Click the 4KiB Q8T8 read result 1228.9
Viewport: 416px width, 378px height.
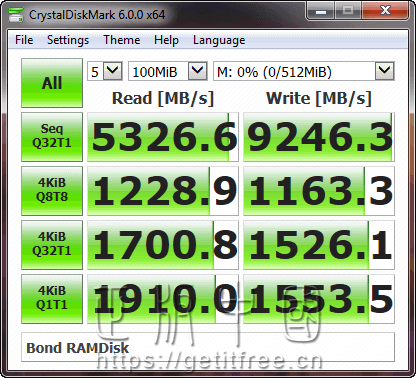(163, 191)
